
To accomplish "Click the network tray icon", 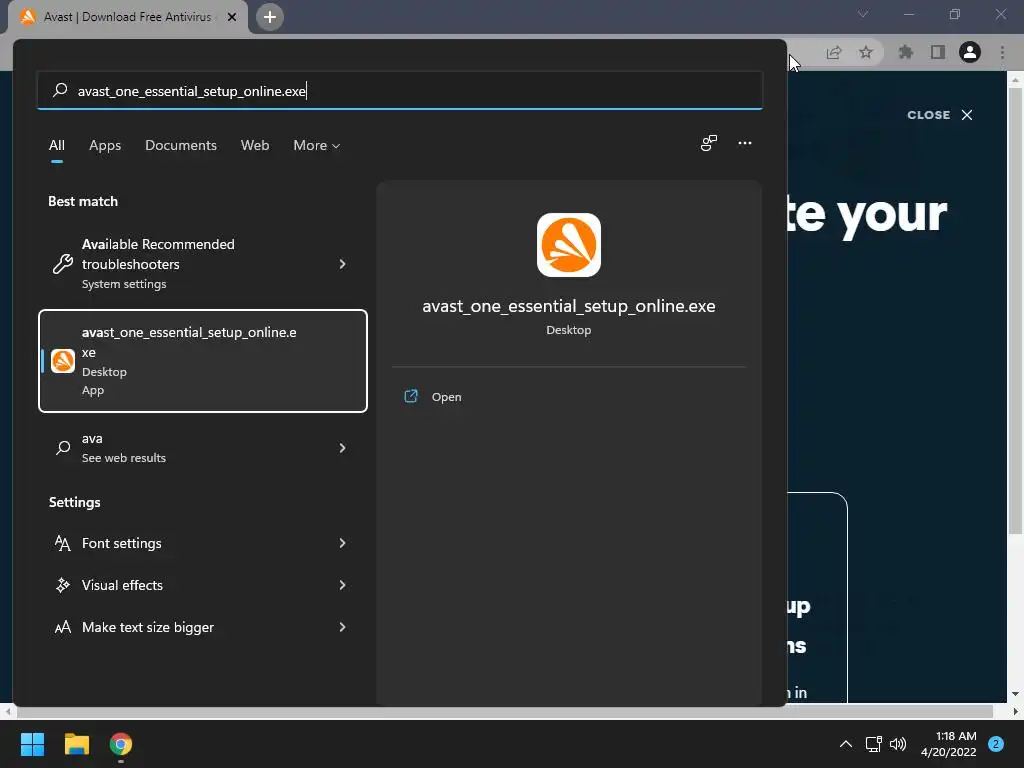I will [x=873, y=744].
